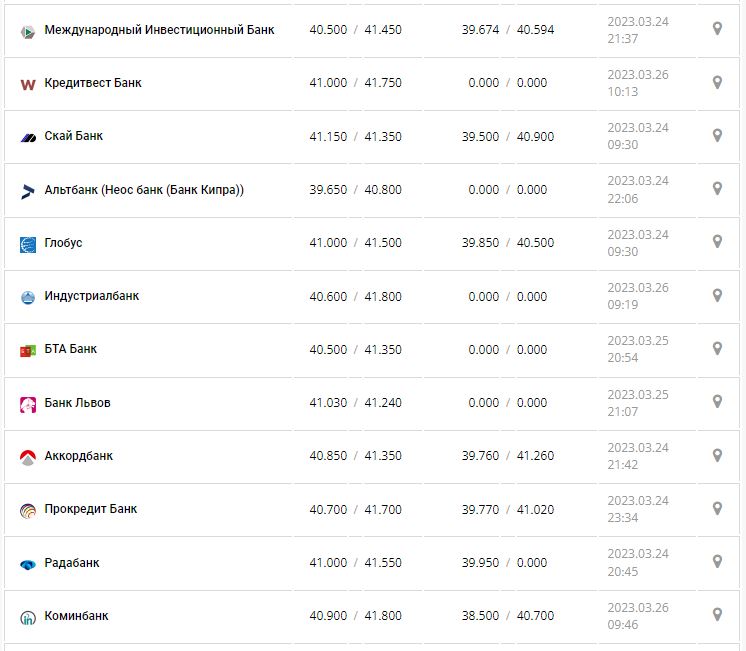Open the Кредитвест Банк link
Viewport: 746px width, 651px height.
pos(93,83)
